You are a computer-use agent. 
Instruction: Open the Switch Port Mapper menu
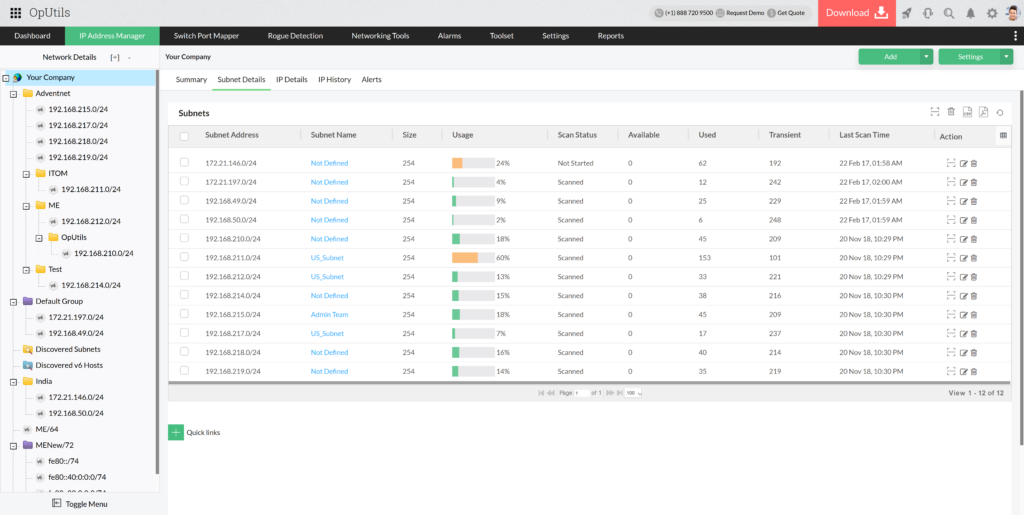(206, 36)
